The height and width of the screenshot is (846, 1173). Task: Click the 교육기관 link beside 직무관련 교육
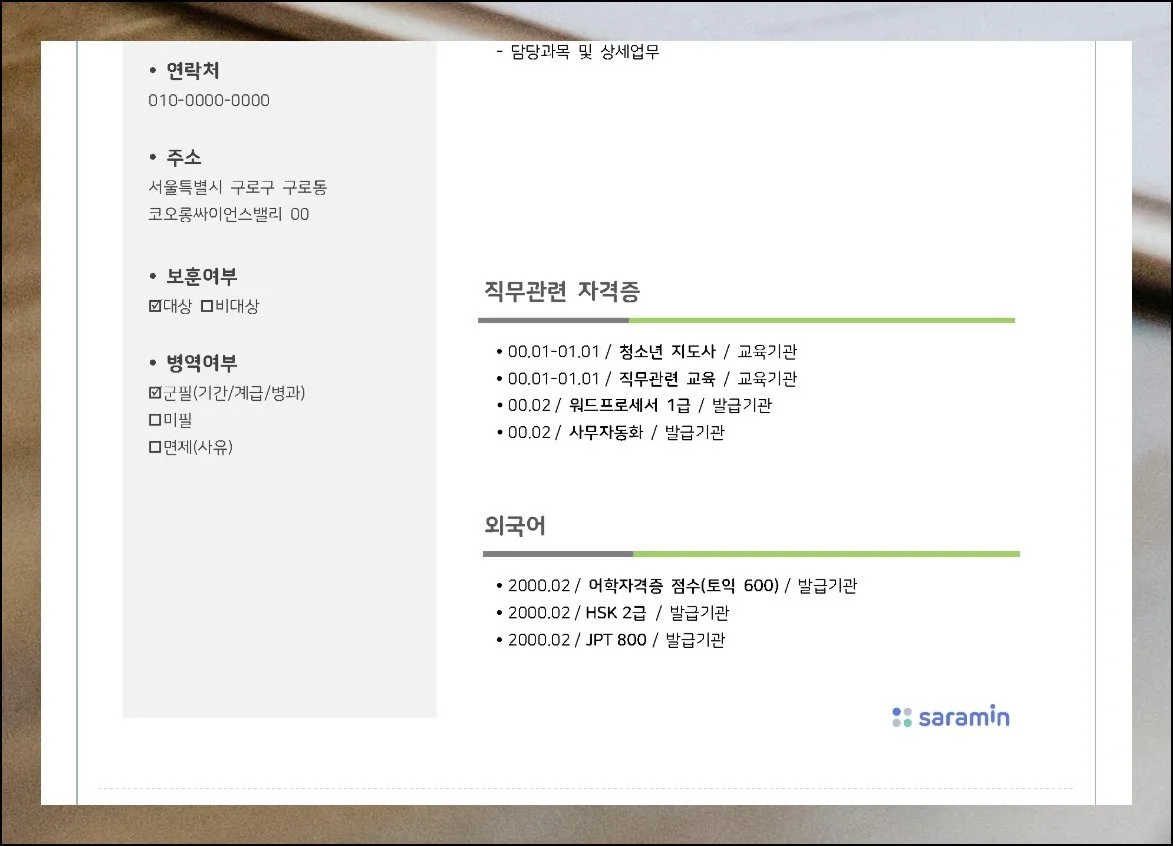coord(768,378)
